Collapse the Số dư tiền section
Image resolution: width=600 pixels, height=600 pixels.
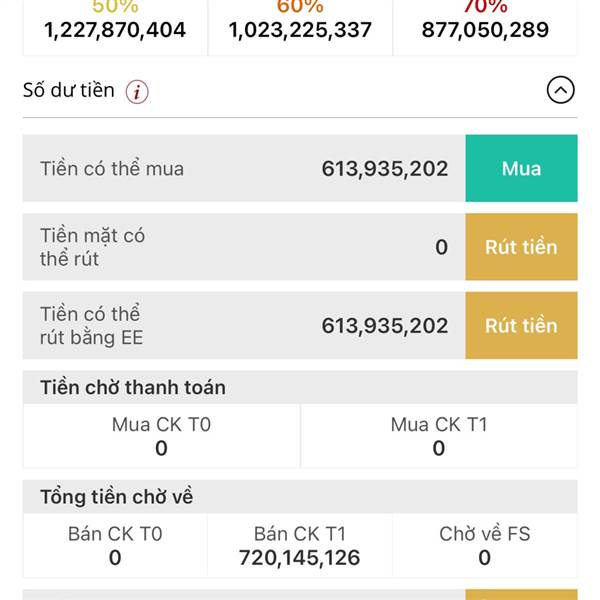click(560, 90)
